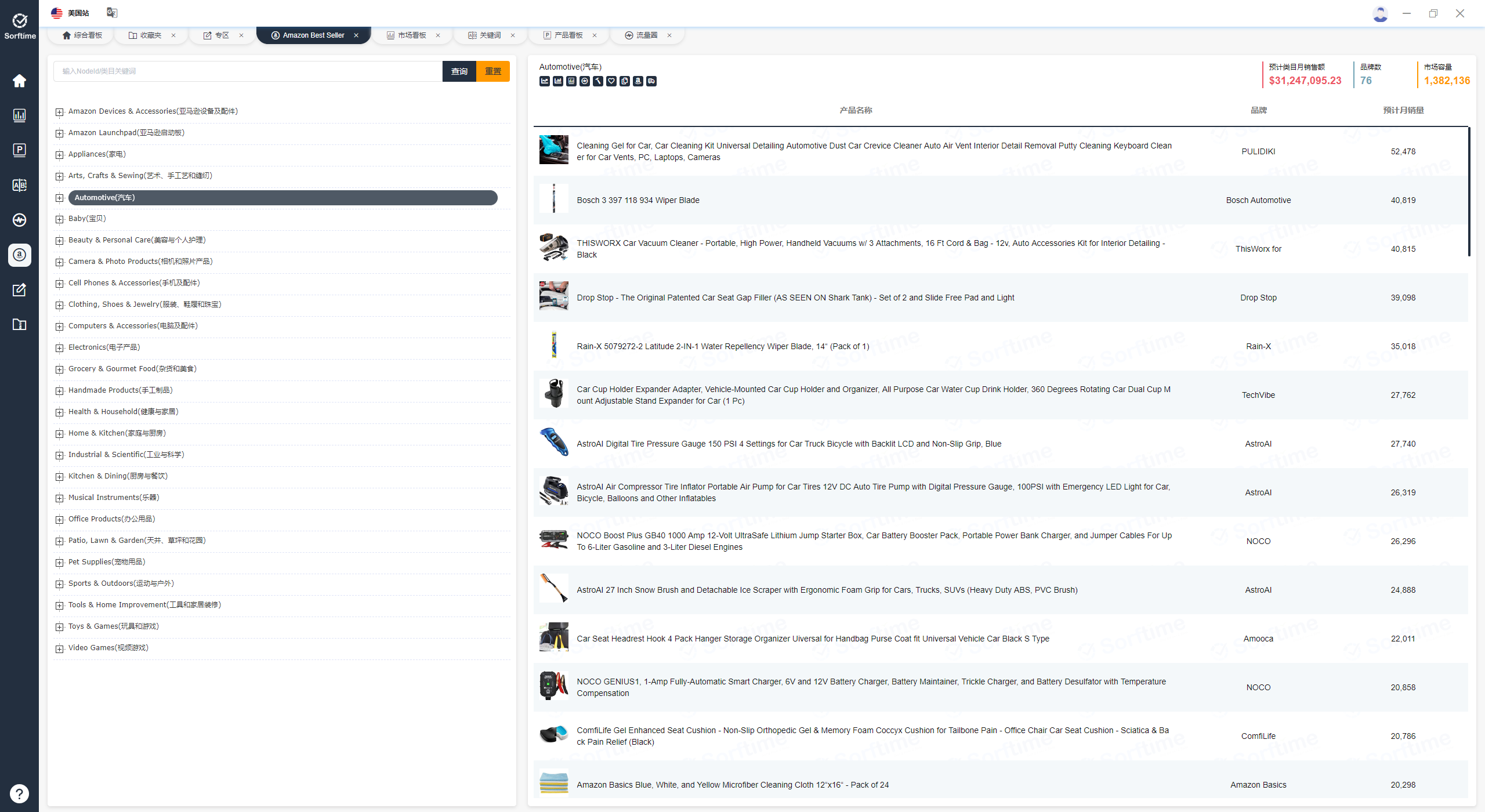Select the US flag site switcher

point(70,13)
